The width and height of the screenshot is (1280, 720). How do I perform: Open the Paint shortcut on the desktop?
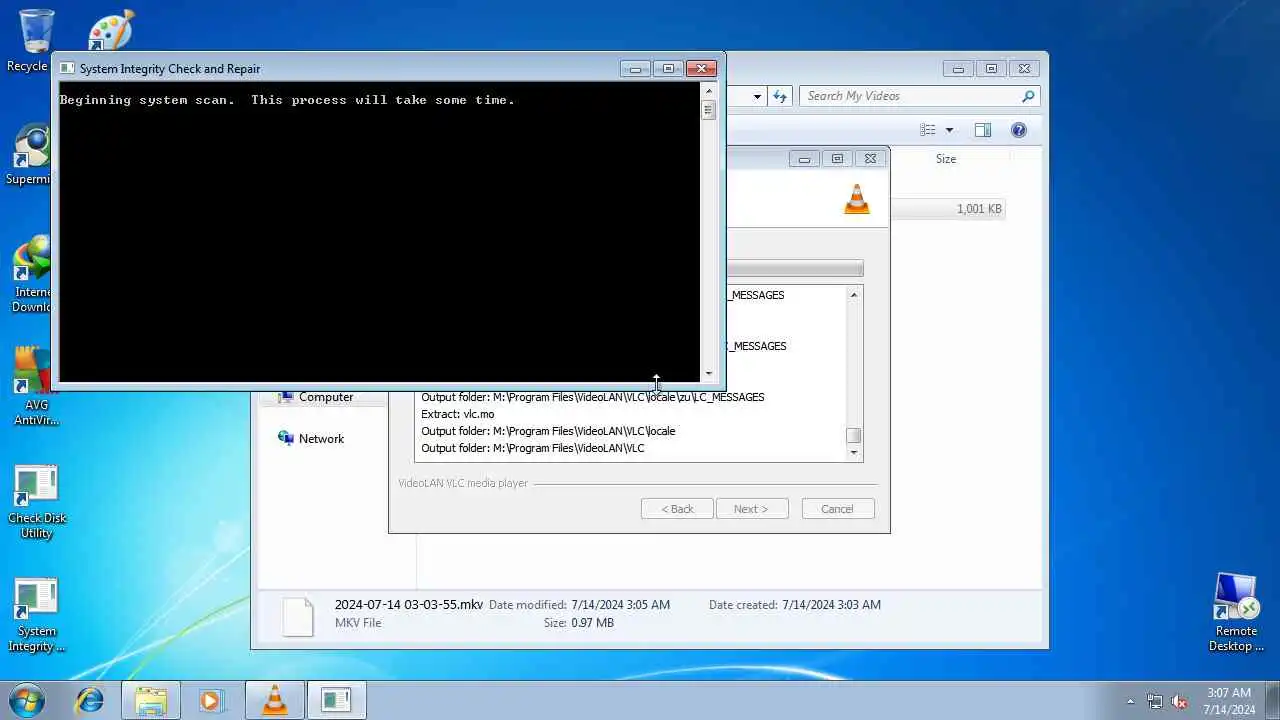pos(110,30)
